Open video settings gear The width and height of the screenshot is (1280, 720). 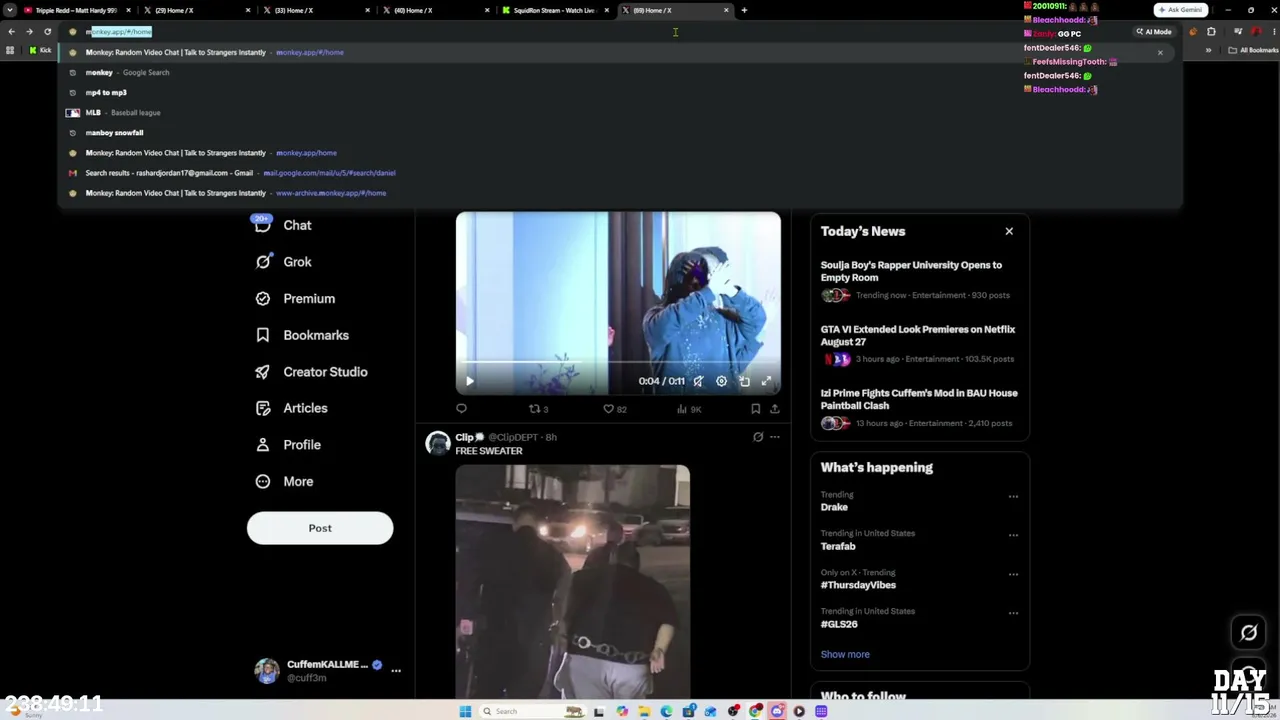point(721,381)
